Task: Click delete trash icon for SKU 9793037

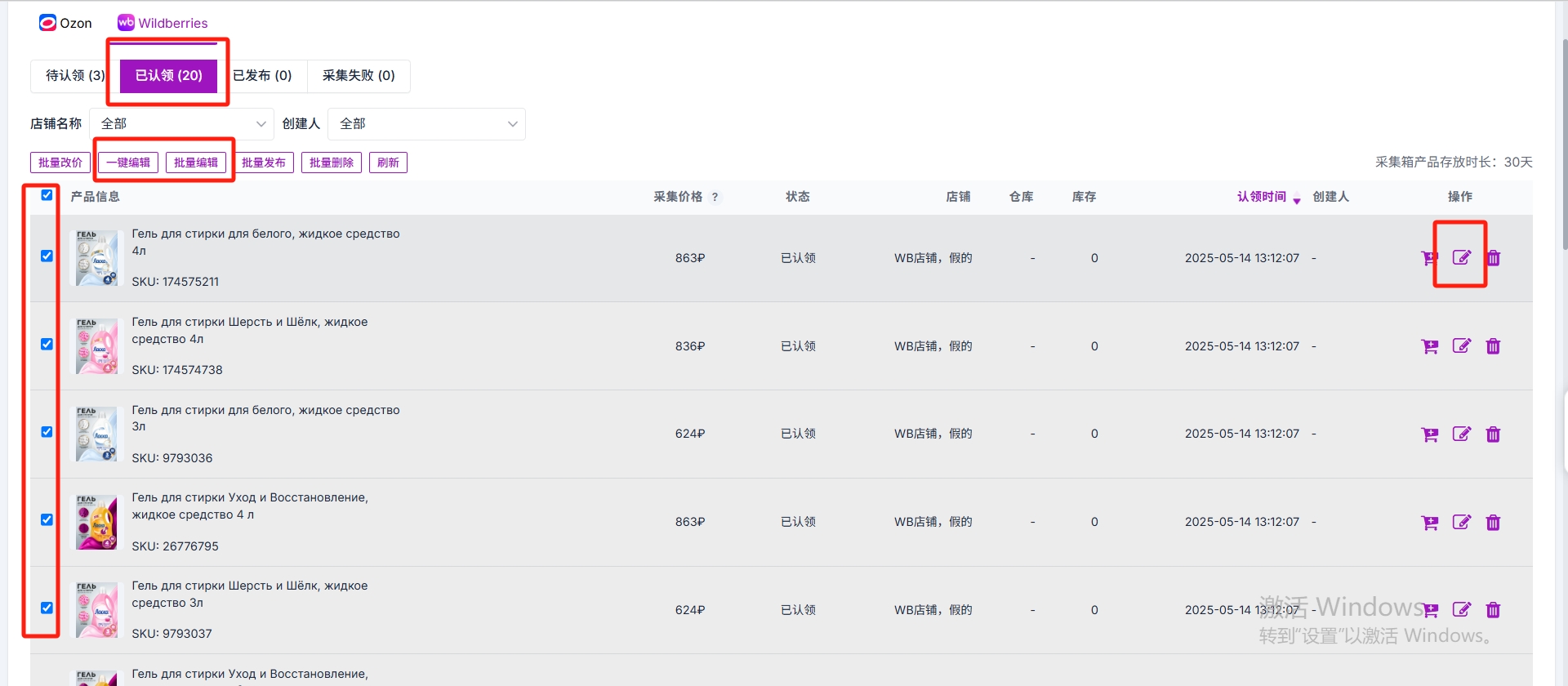Action: pos(1493,610)
